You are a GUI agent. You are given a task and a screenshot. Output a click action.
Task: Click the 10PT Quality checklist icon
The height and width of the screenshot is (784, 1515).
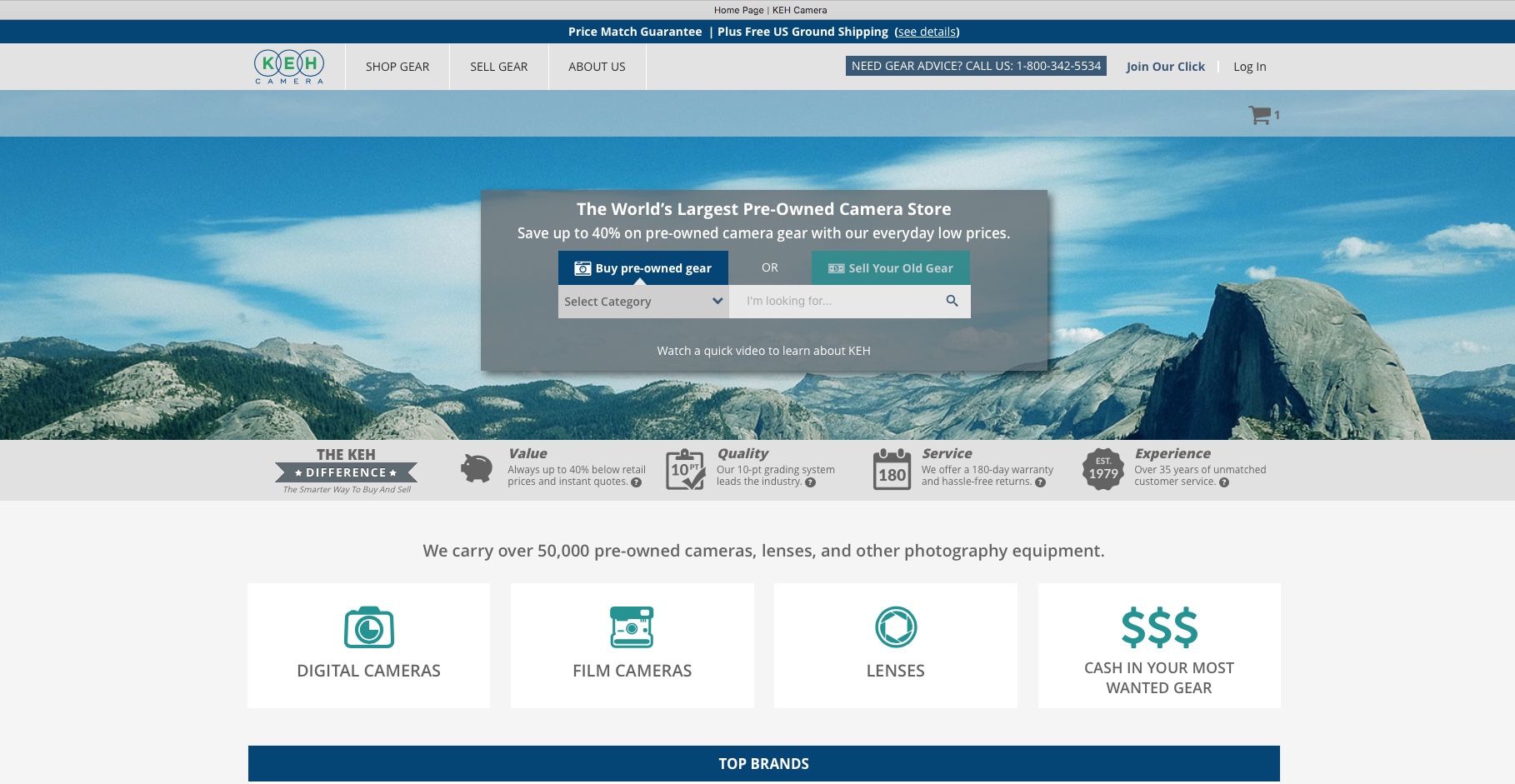tap(686, 469)
